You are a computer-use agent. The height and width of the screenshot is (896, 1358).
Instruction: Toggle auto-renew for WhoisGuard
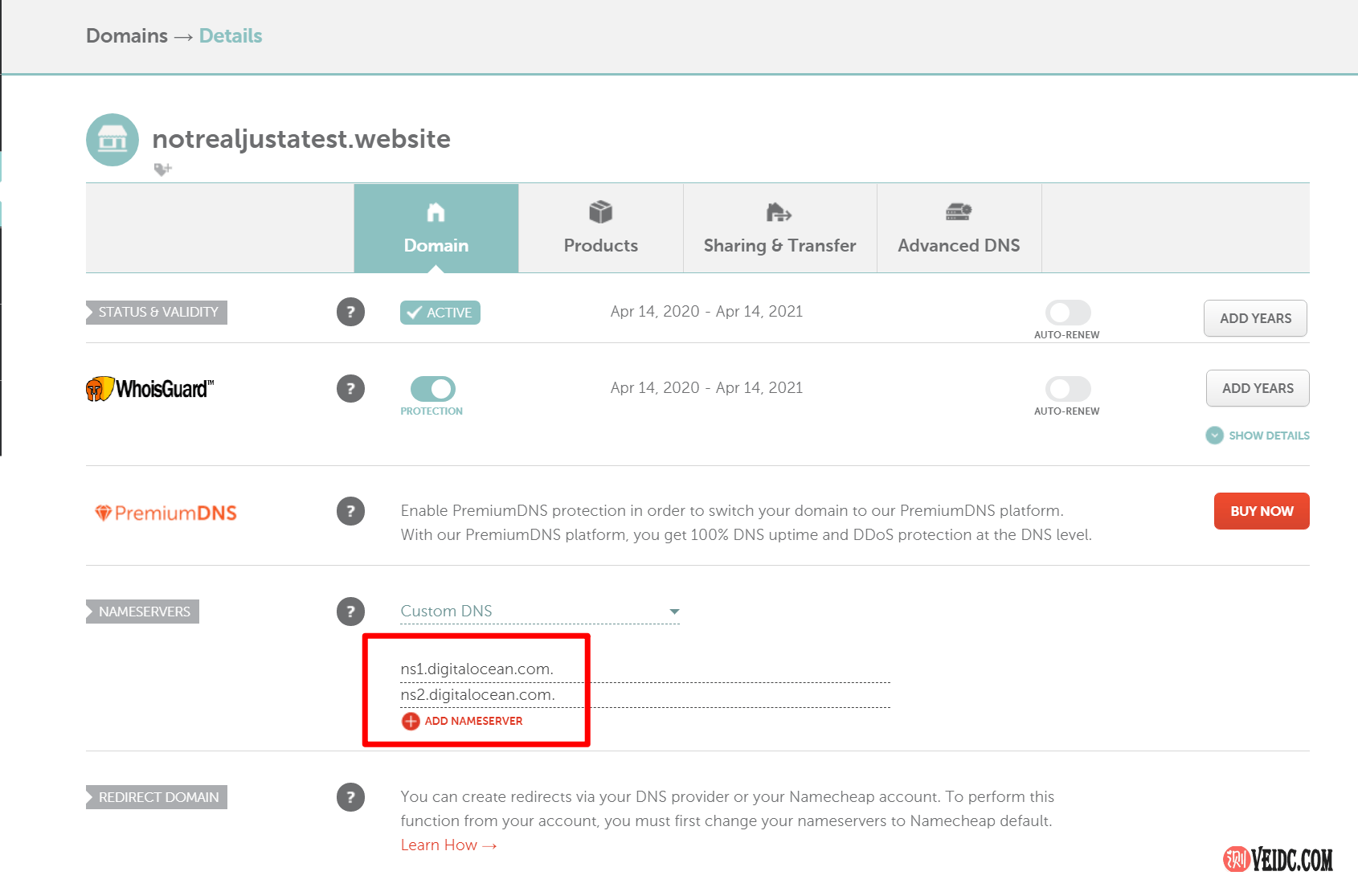[1068, 389]
